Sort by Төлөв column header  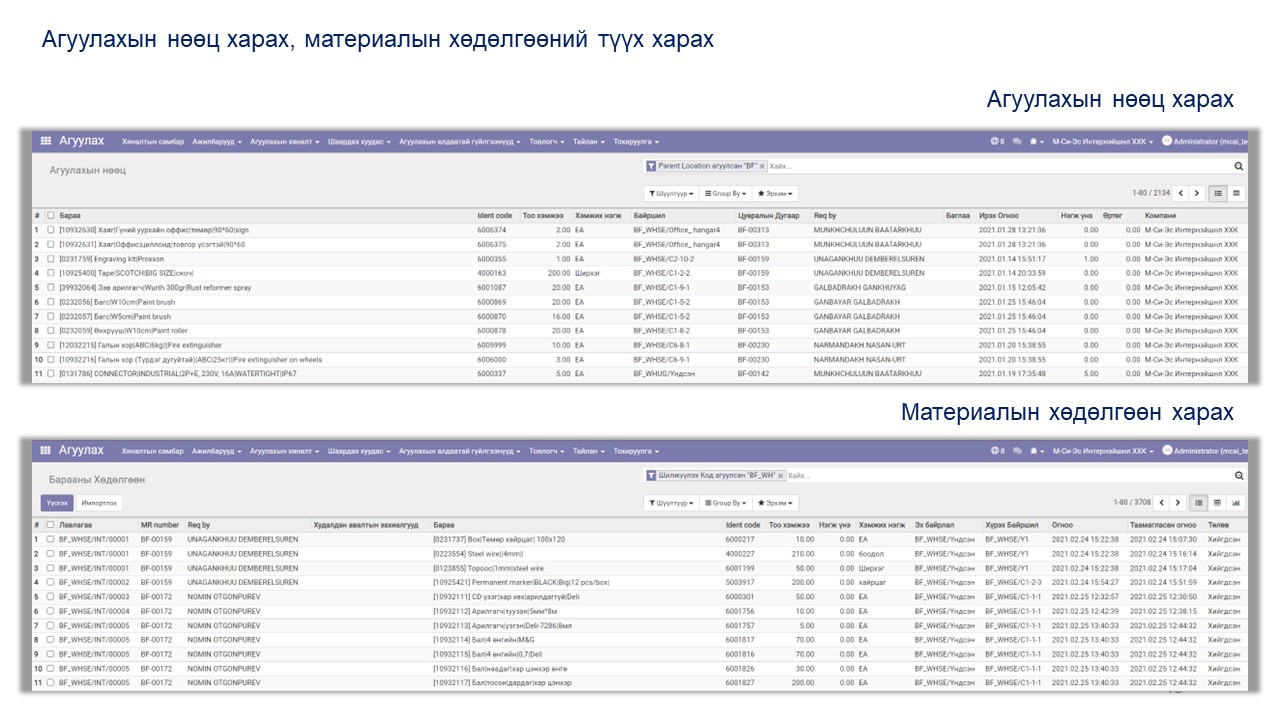click(1217, 524)
